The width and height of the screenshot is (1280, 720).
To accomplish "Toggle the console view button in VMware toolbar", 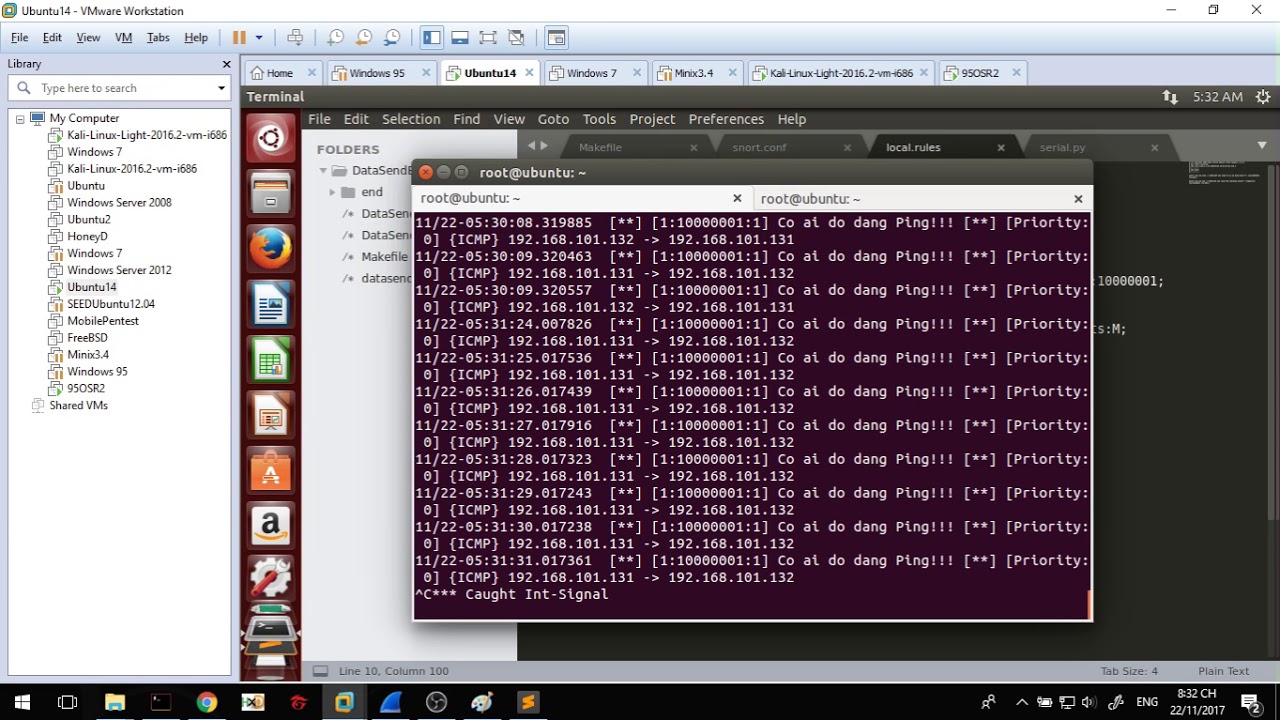I will (557, 37).
